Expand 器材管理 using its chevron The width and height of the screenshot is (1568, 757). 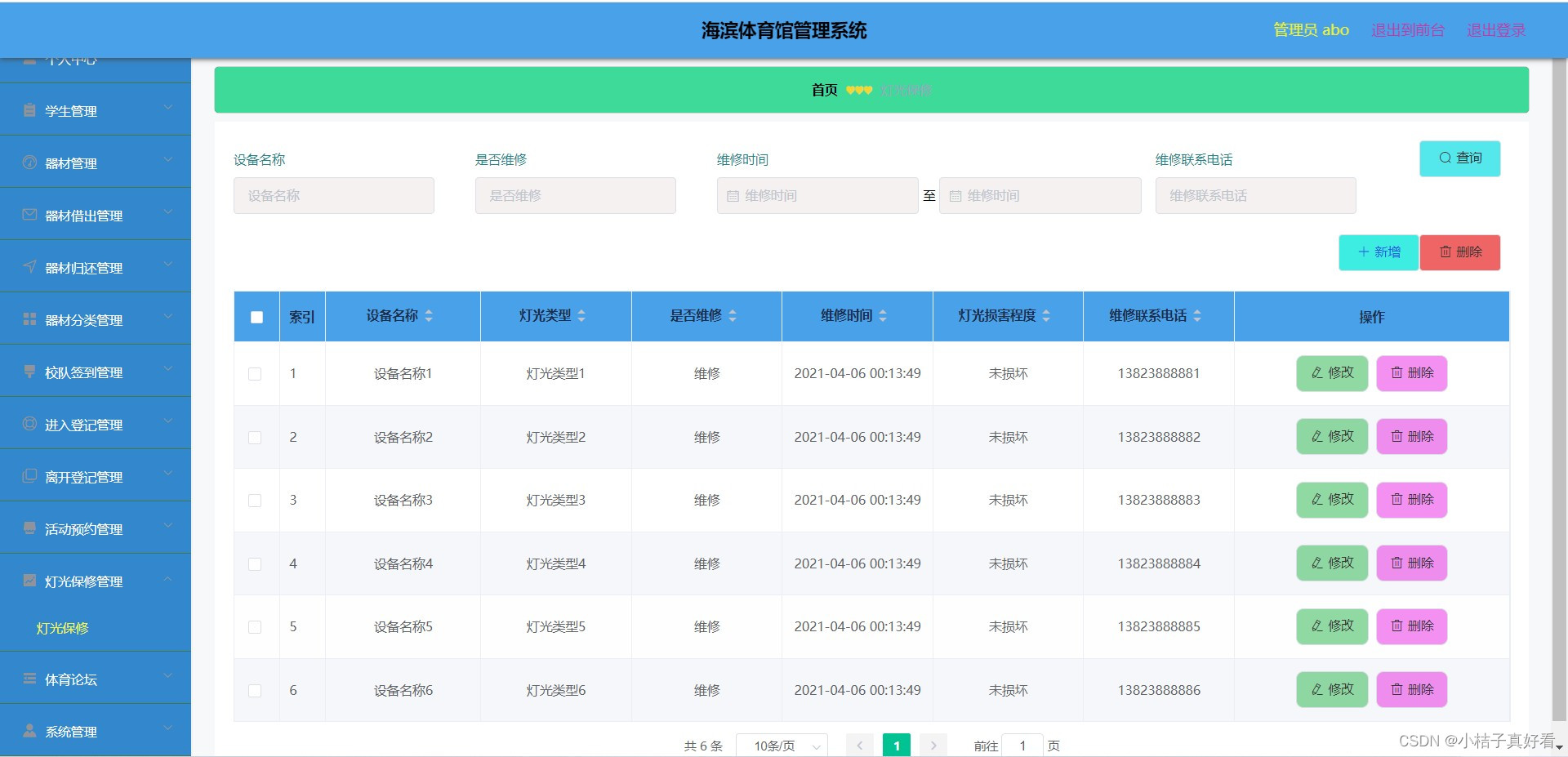168,160
